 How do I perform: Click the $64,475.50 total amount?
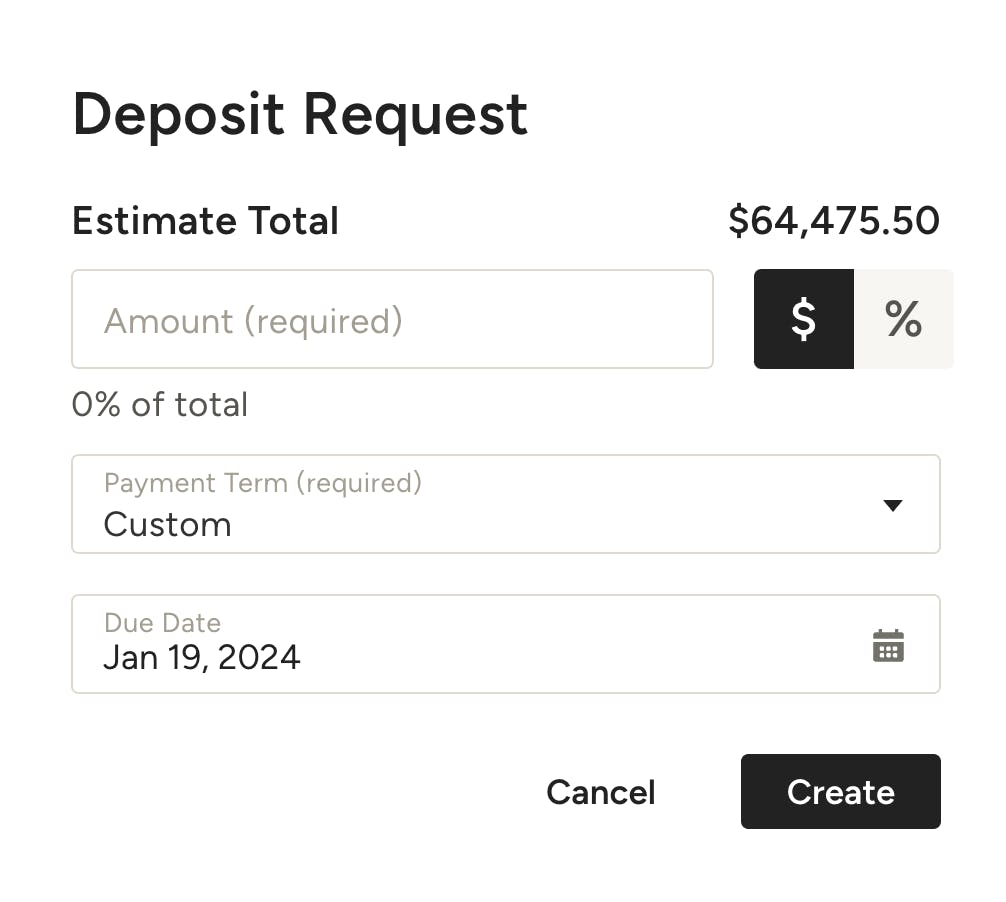coord(834,221)
